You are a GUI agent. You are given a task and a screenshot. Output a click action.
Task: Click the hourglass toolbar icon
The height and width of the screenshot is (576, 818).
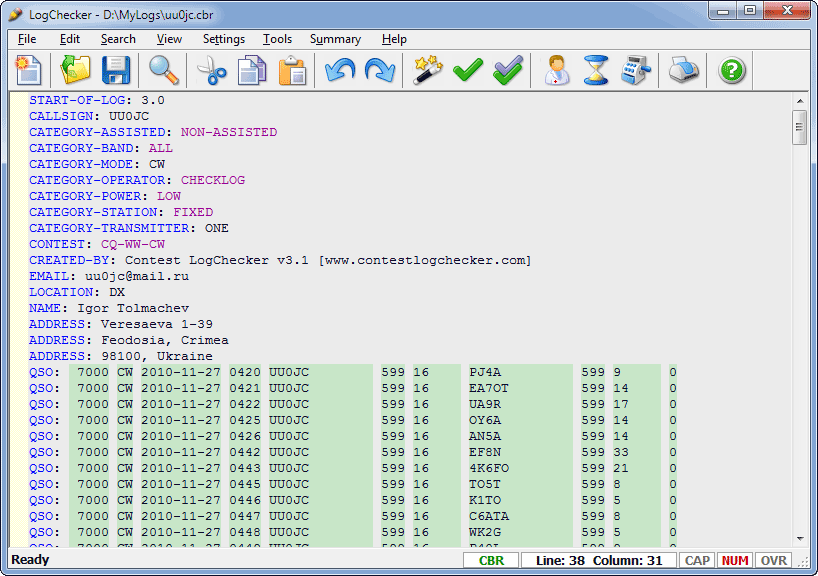[x=597, y=70]
